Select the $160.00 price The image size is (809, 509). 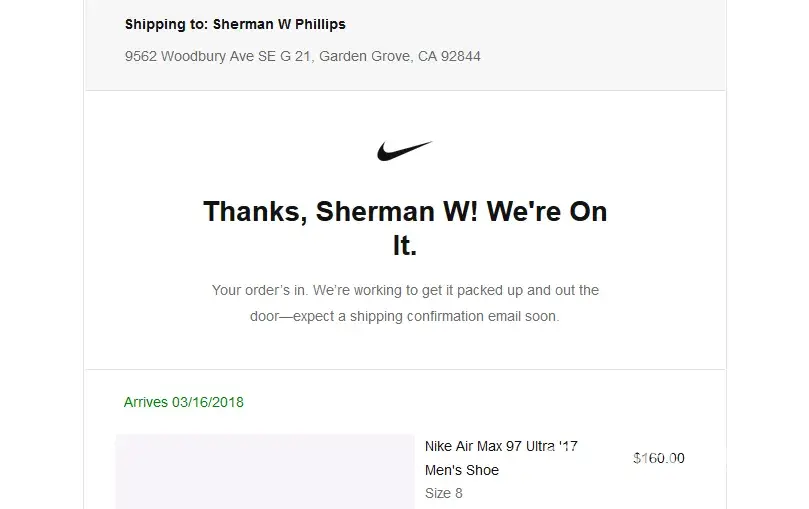click(x=659, y=459)
